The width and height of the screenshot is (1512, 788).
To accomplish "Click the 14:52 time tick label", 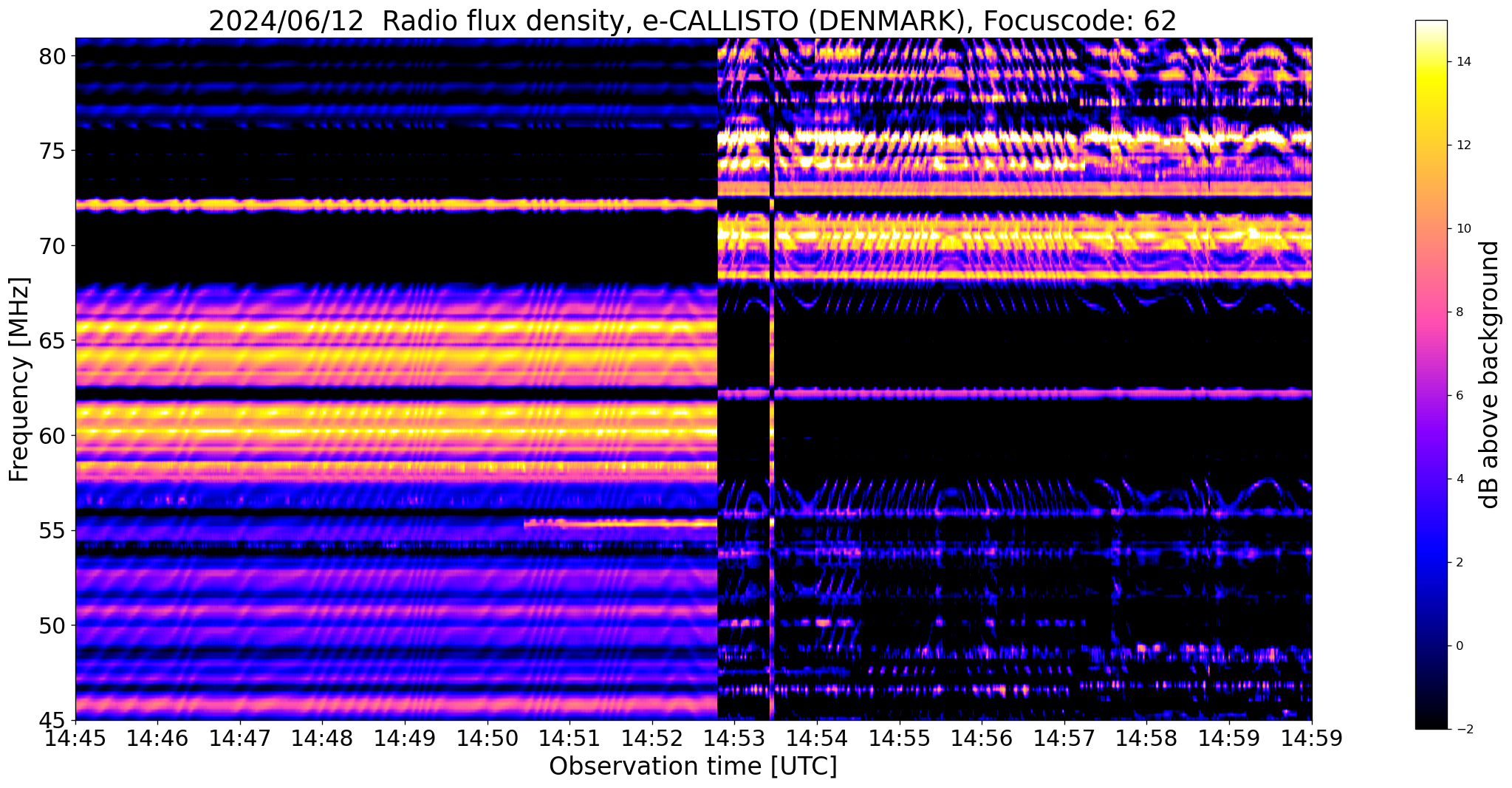I will coord(652,738).
